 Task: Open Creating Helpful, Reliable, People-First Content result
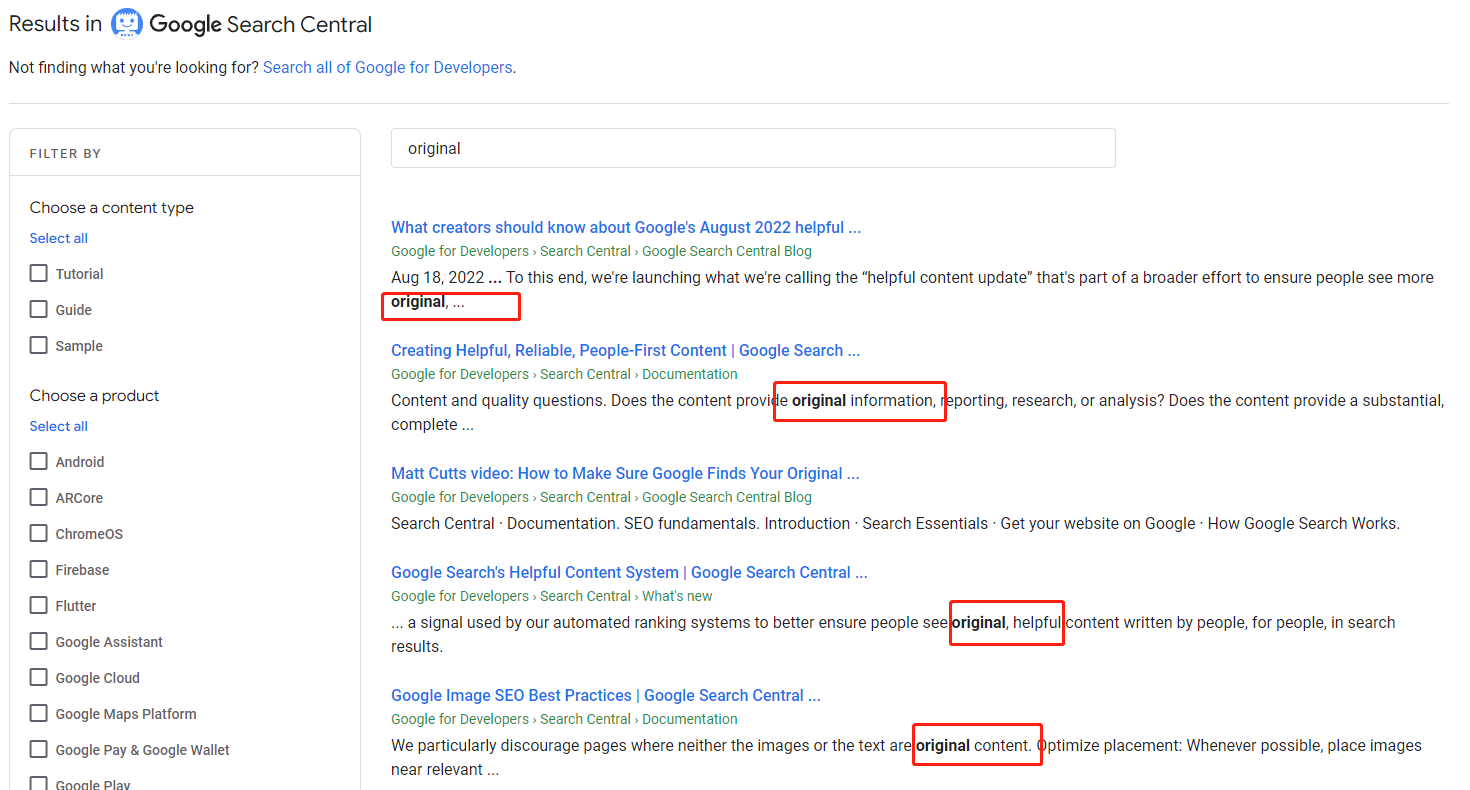pos(625,351)
